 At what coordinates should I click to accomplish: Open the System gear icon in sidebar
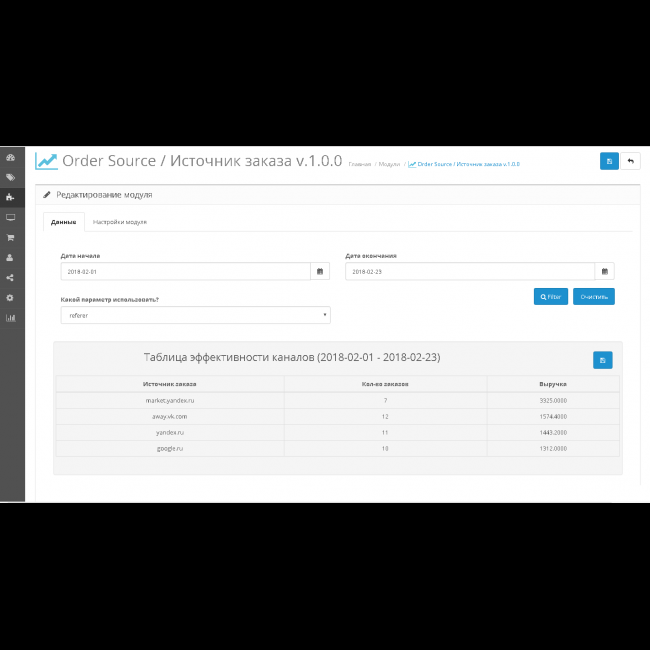click(10, 297)
